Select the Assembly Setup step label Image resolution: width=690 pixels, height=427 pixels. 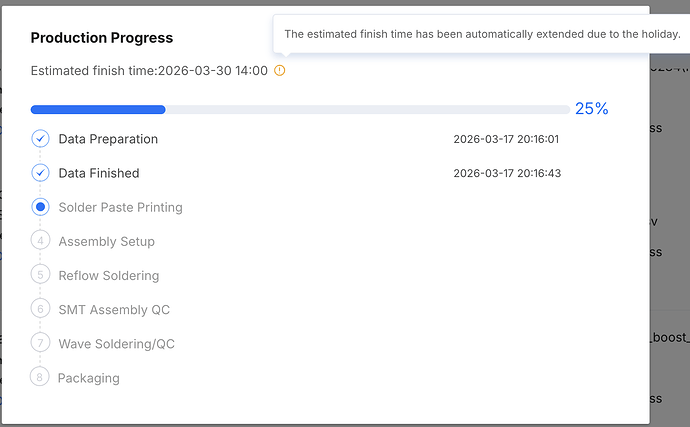[106, 241]
